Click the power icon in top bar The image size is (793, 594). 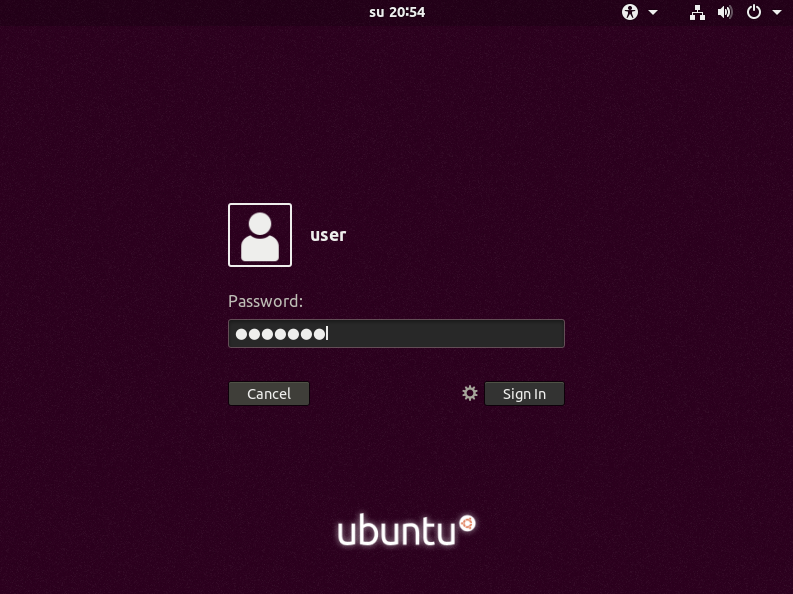point(754,12)
